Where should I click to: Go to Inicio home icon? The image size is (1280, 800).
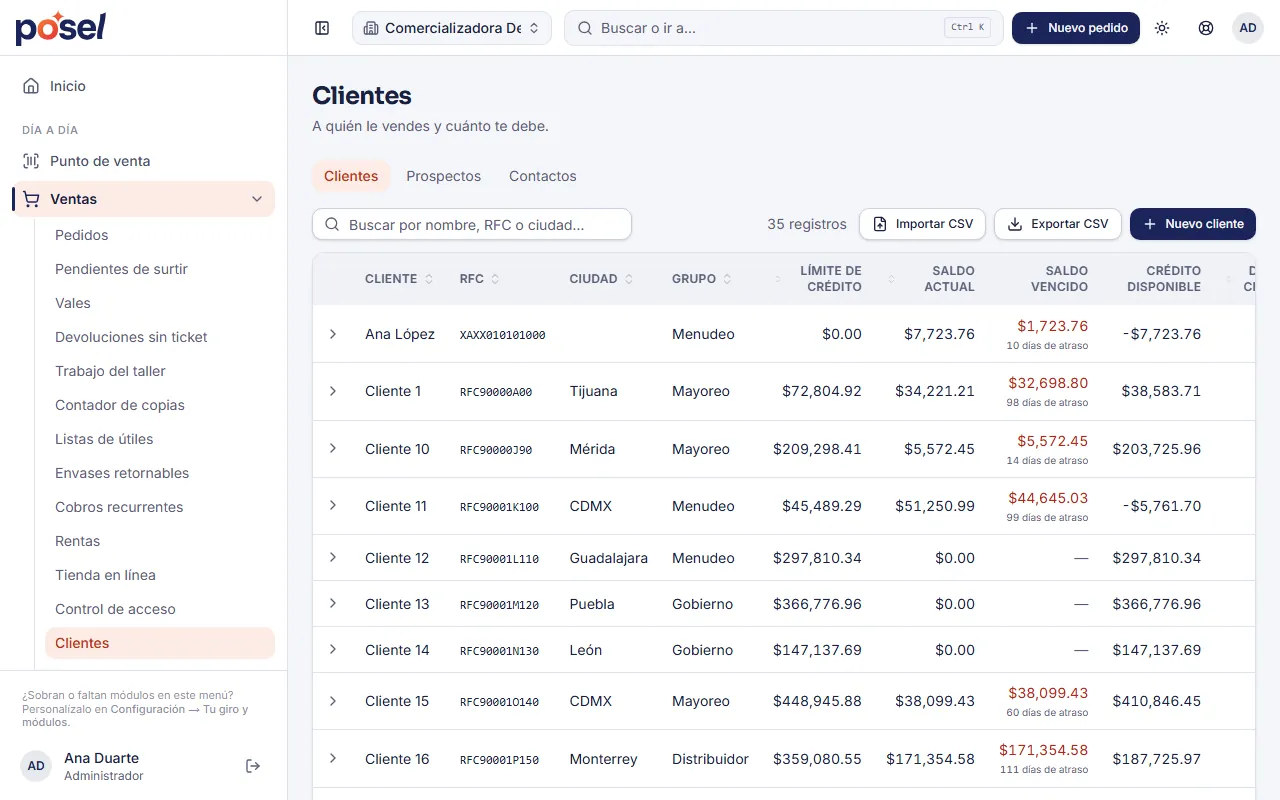click(x=31, y=86)
